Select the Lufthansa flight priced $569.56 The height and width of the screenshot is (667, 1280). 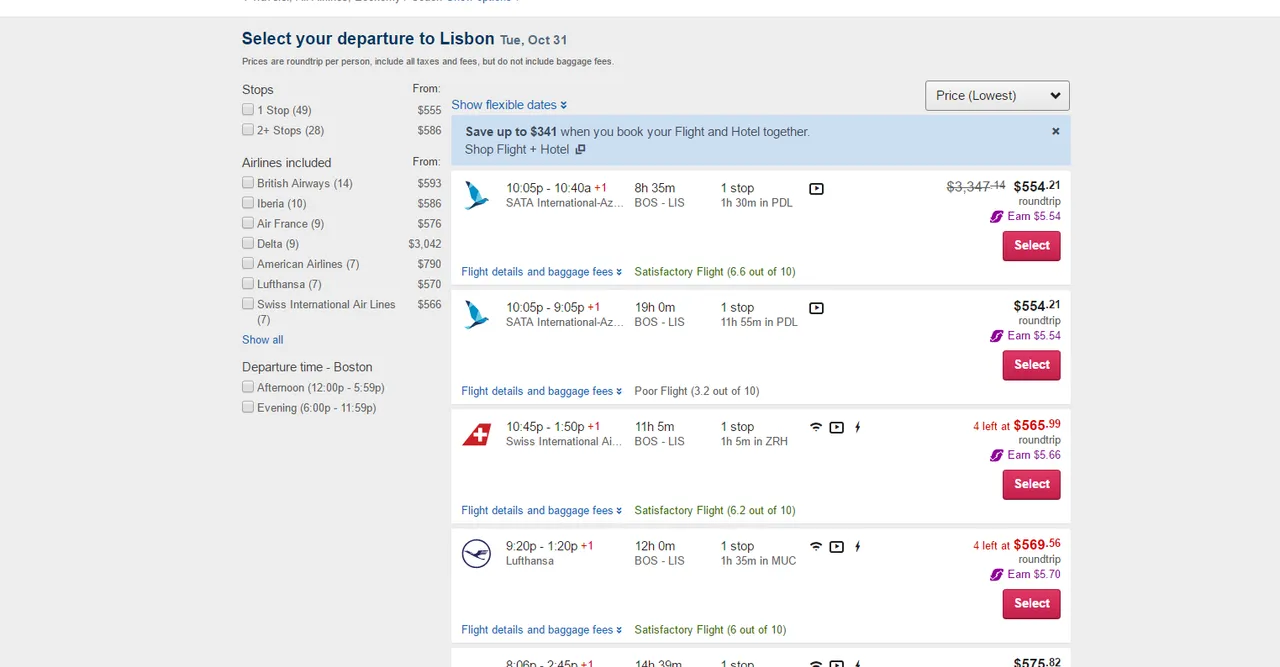point(1031,604)
